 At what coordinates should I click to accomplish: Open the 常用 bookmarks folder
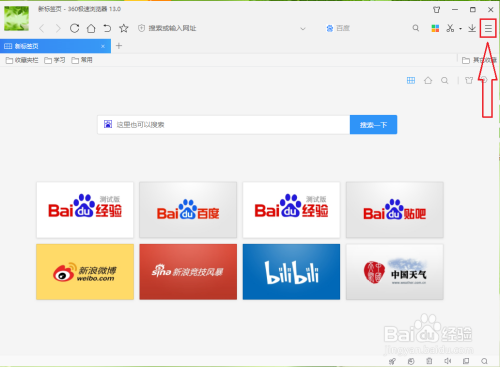(x=82, y=60)
